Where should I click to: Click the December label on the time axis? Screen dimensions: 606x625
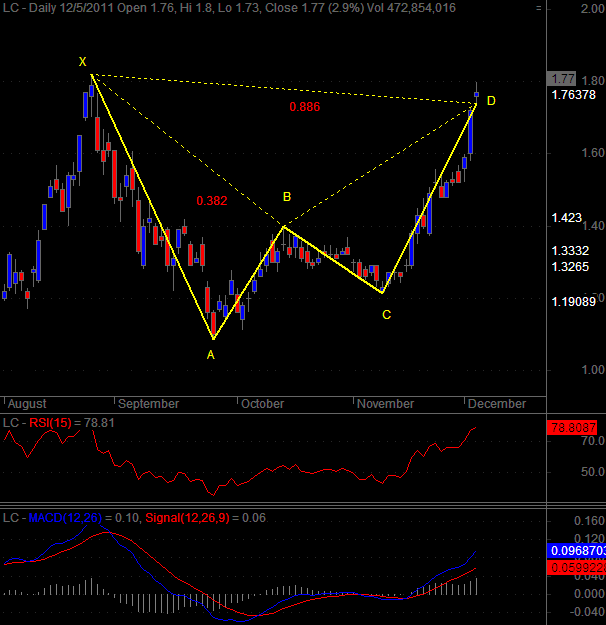497,404
